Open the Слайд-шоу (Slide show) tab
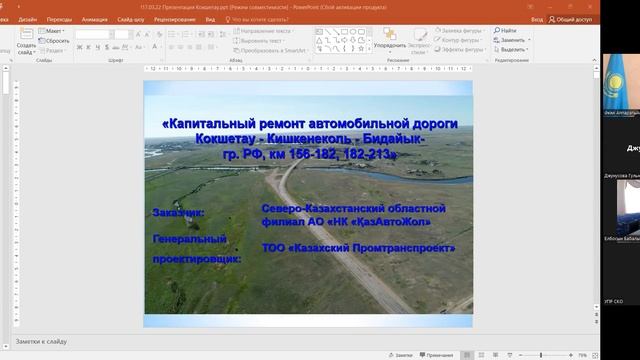The image size is (640, 360). 131,20
